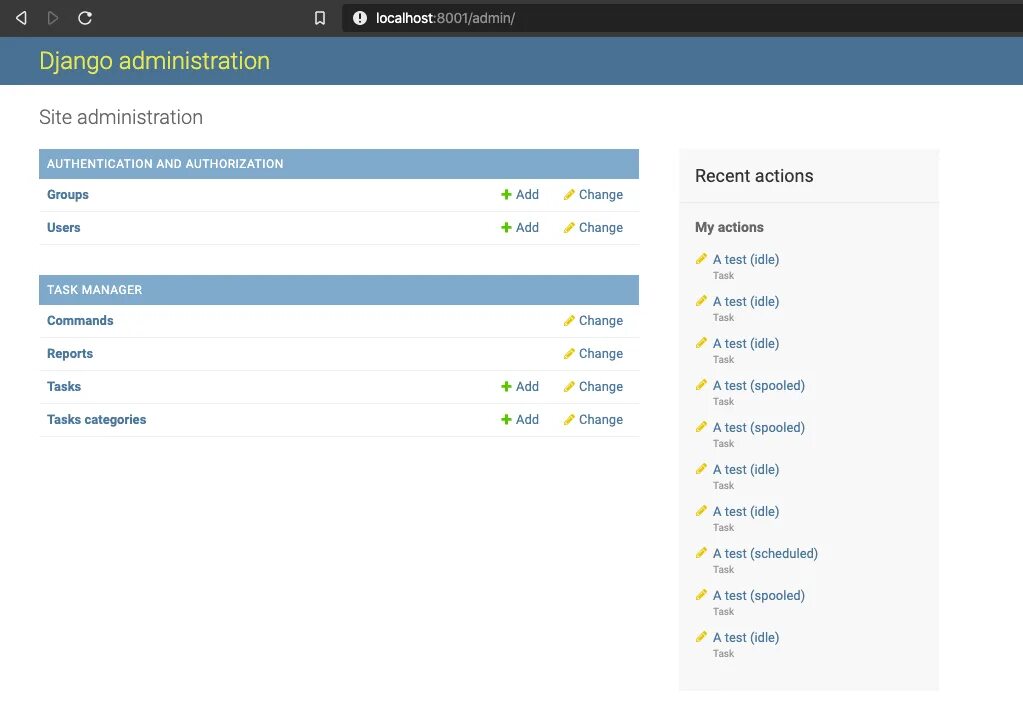Click the pencil icon beside first recent action
This screenshot has height=704, width=1023.
[701, 259]
